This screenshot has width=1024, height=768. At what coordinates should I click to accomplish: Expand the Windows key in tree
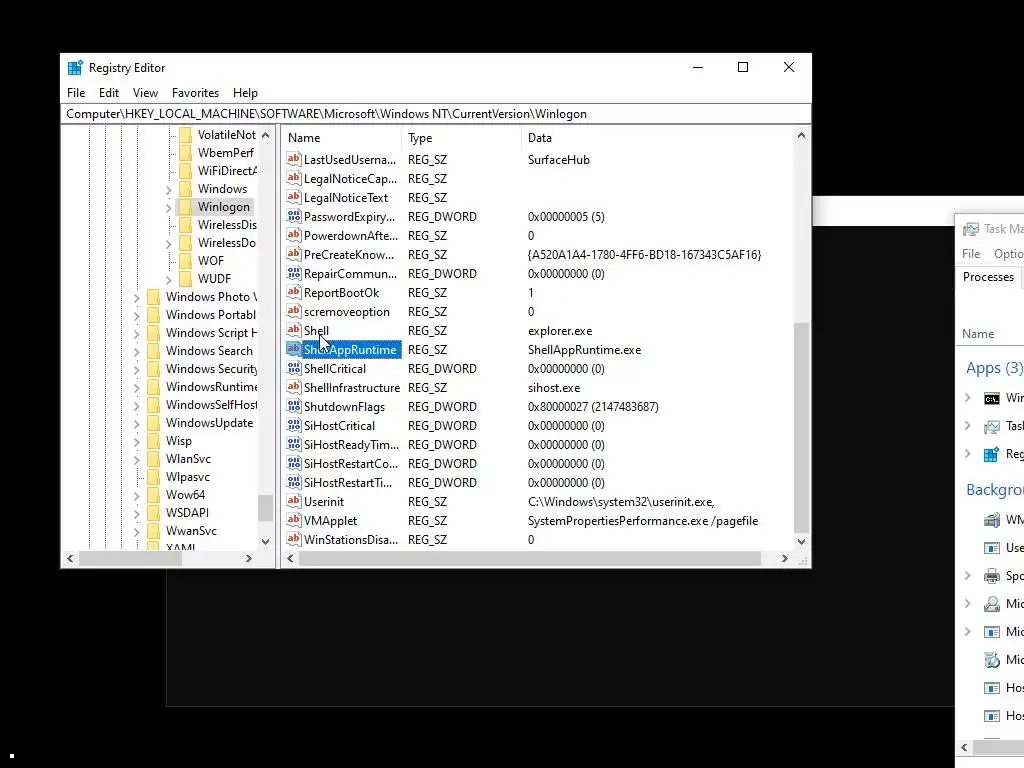[168, 190]
